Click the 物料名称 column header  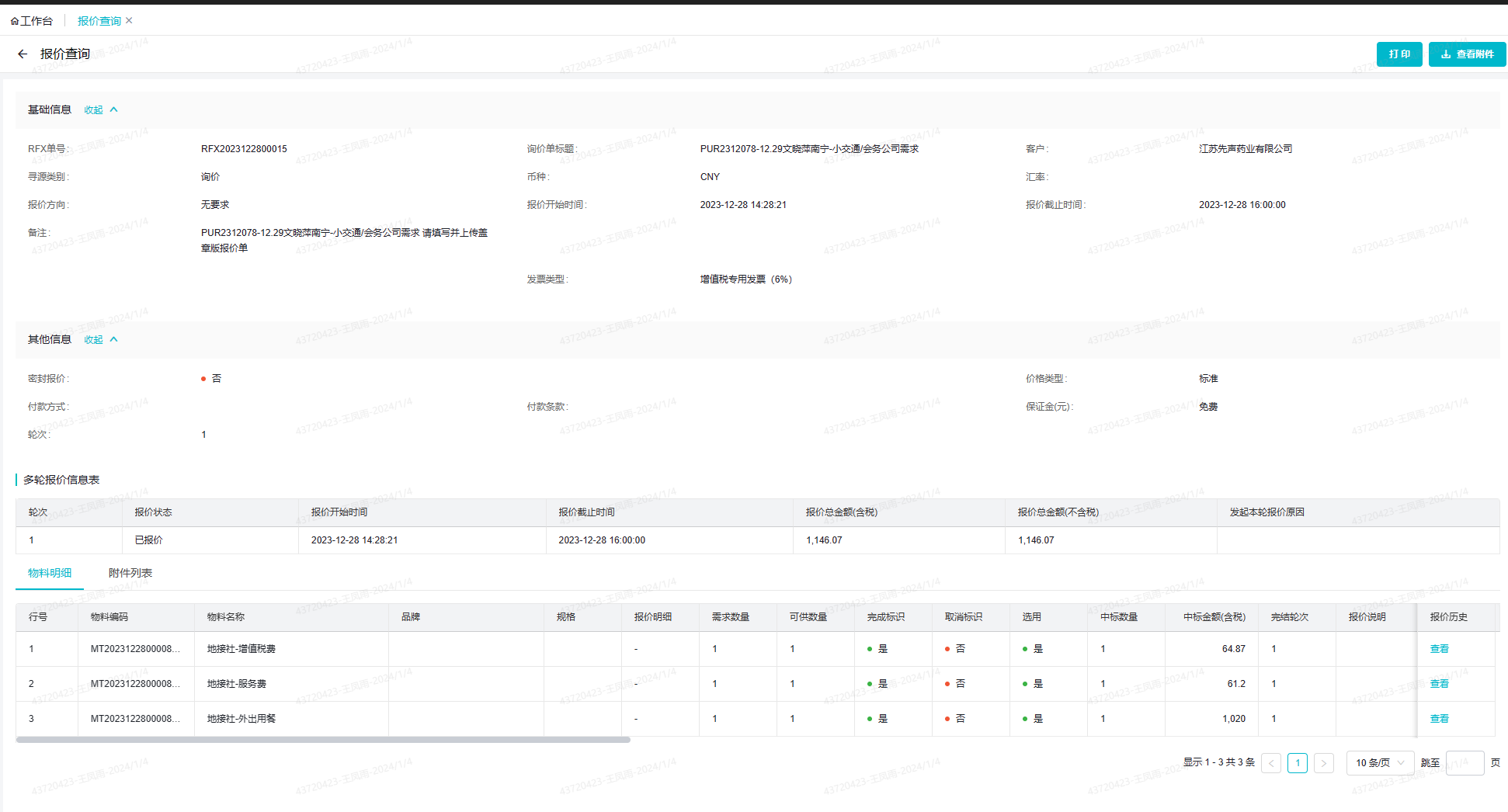coord(226,617)
